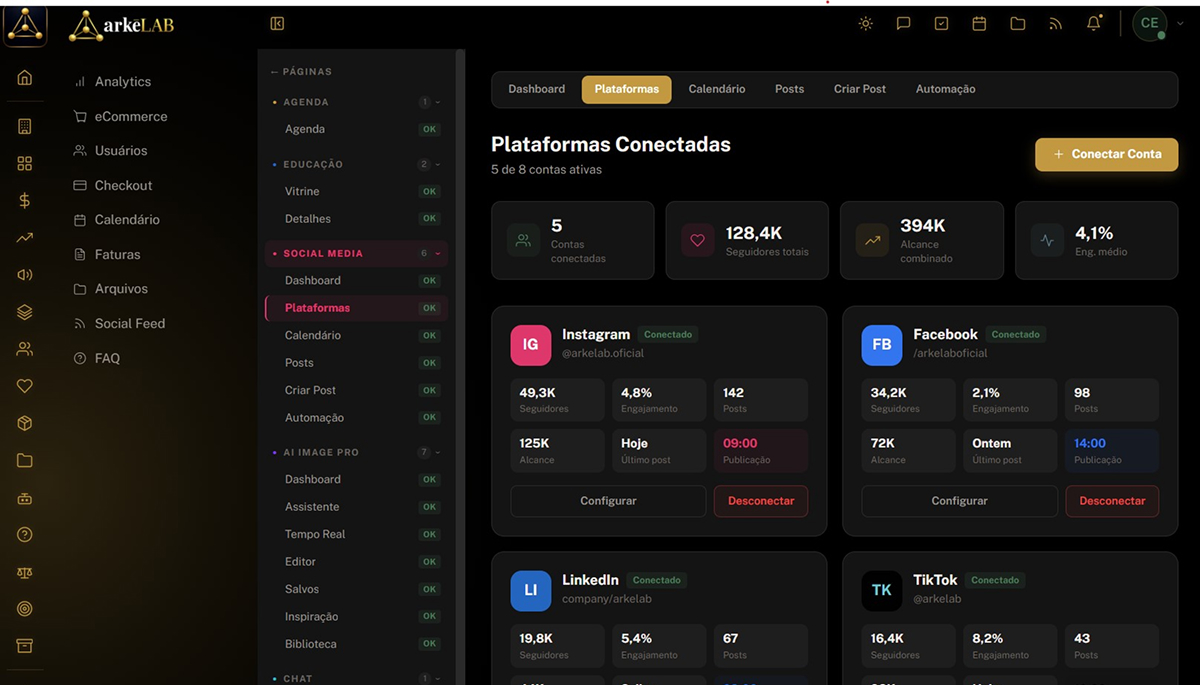Open the Posts tab at the top
This screenshot has width=1200, height=685.
789,89
